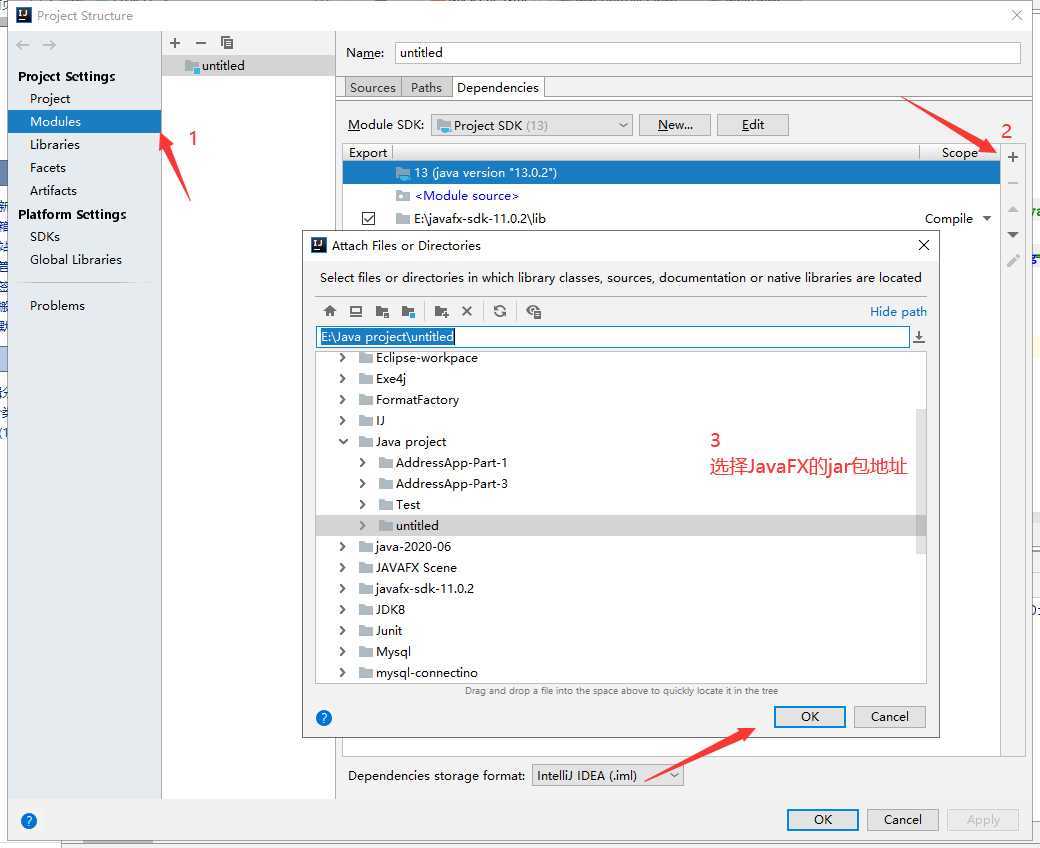This screenshot has height=848, width=1040.
Task: Click the minus icon to remove dependency
Action: (x=1013, y=183)
